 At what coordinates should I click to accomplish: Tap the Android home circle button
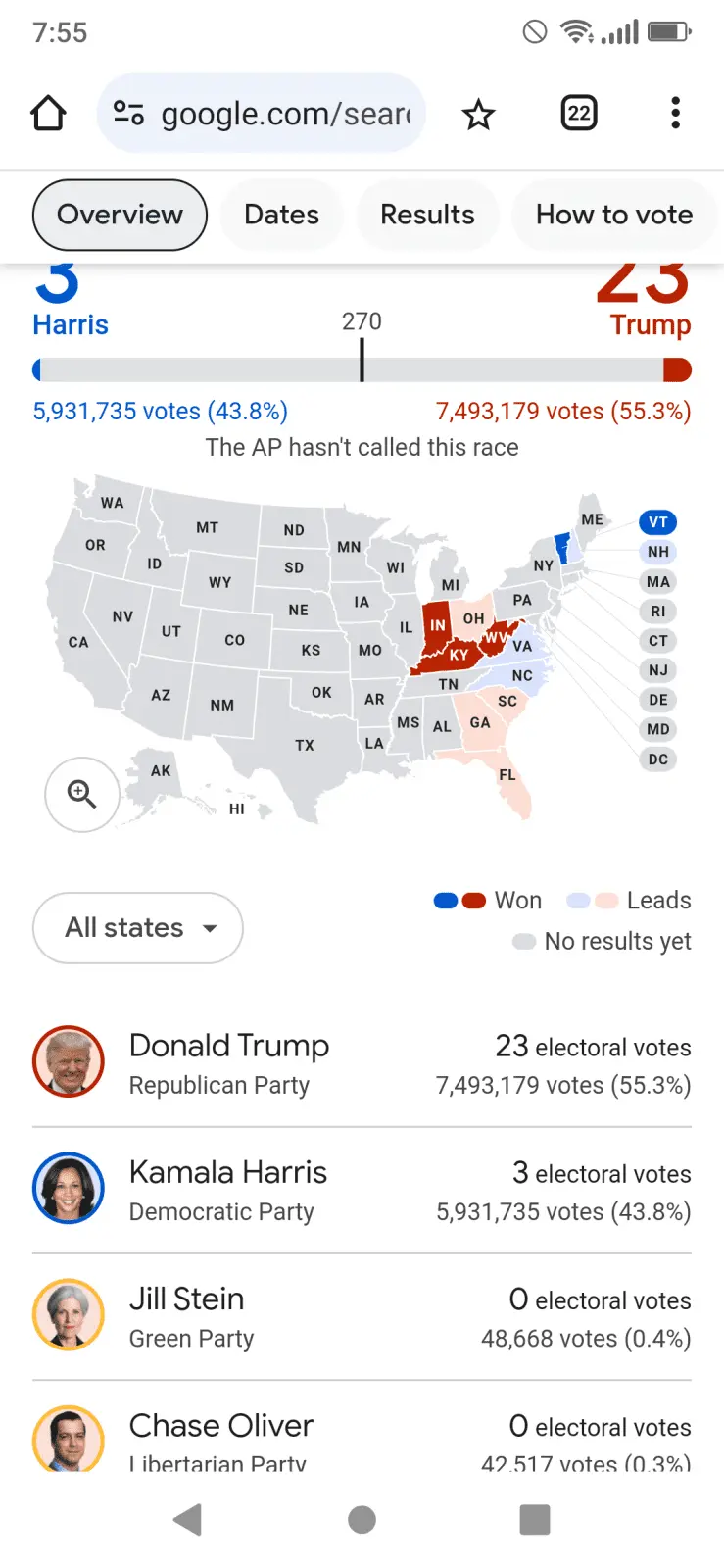362,1520
